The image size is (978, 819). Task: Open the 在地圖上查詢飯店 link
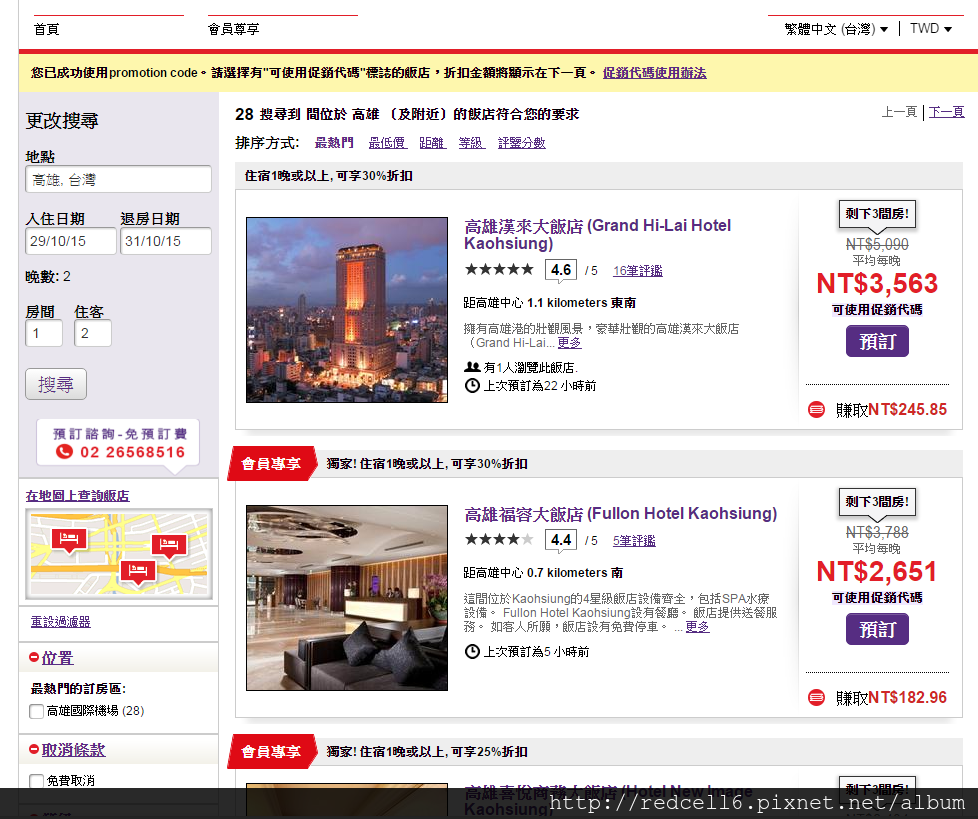pyautogui.click(x=77, y=496)
